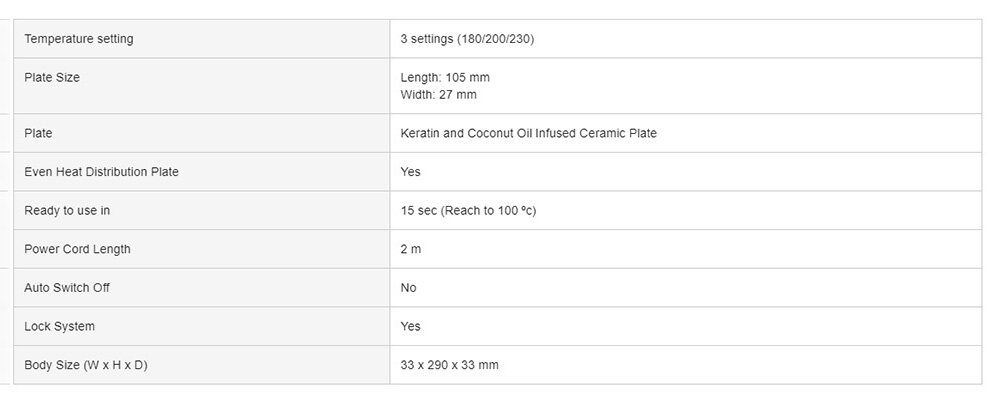995x406 pixels.
Task: Select 15 sec (Reach to 100 °c) value
Action: tap(468, 211)
